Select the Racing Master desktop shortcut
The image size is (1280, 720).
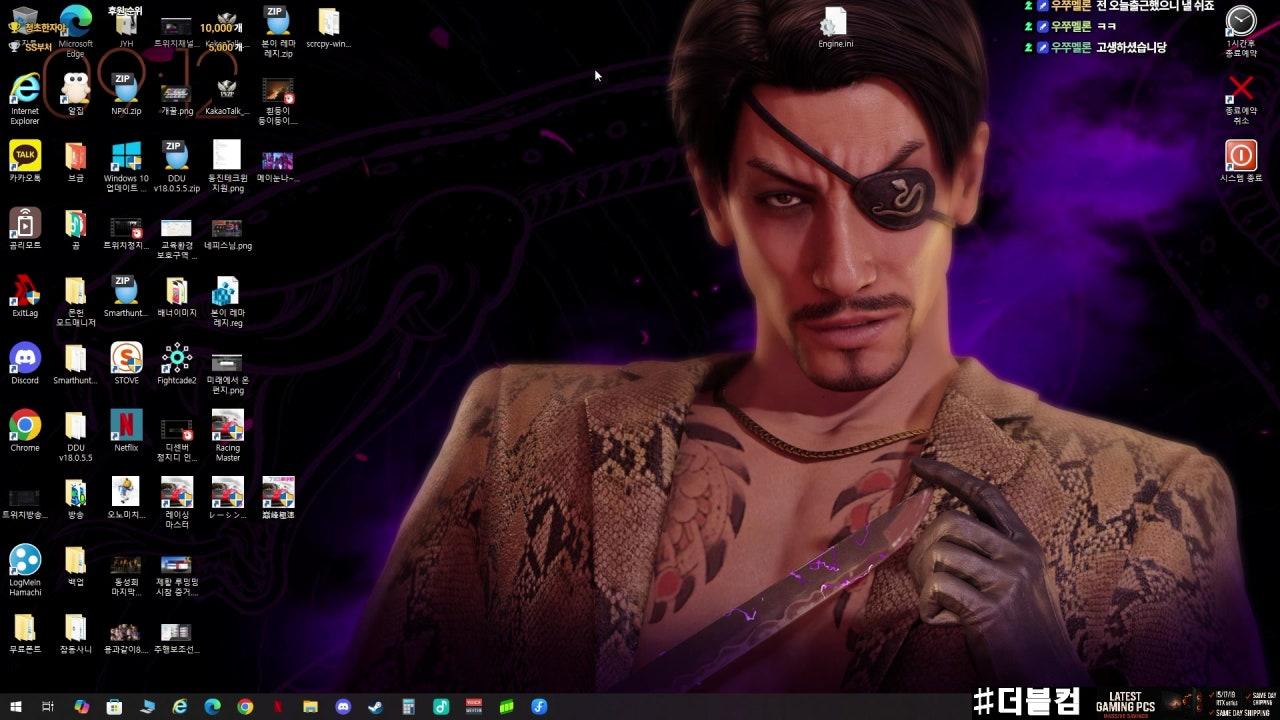(x=228, y=425)
